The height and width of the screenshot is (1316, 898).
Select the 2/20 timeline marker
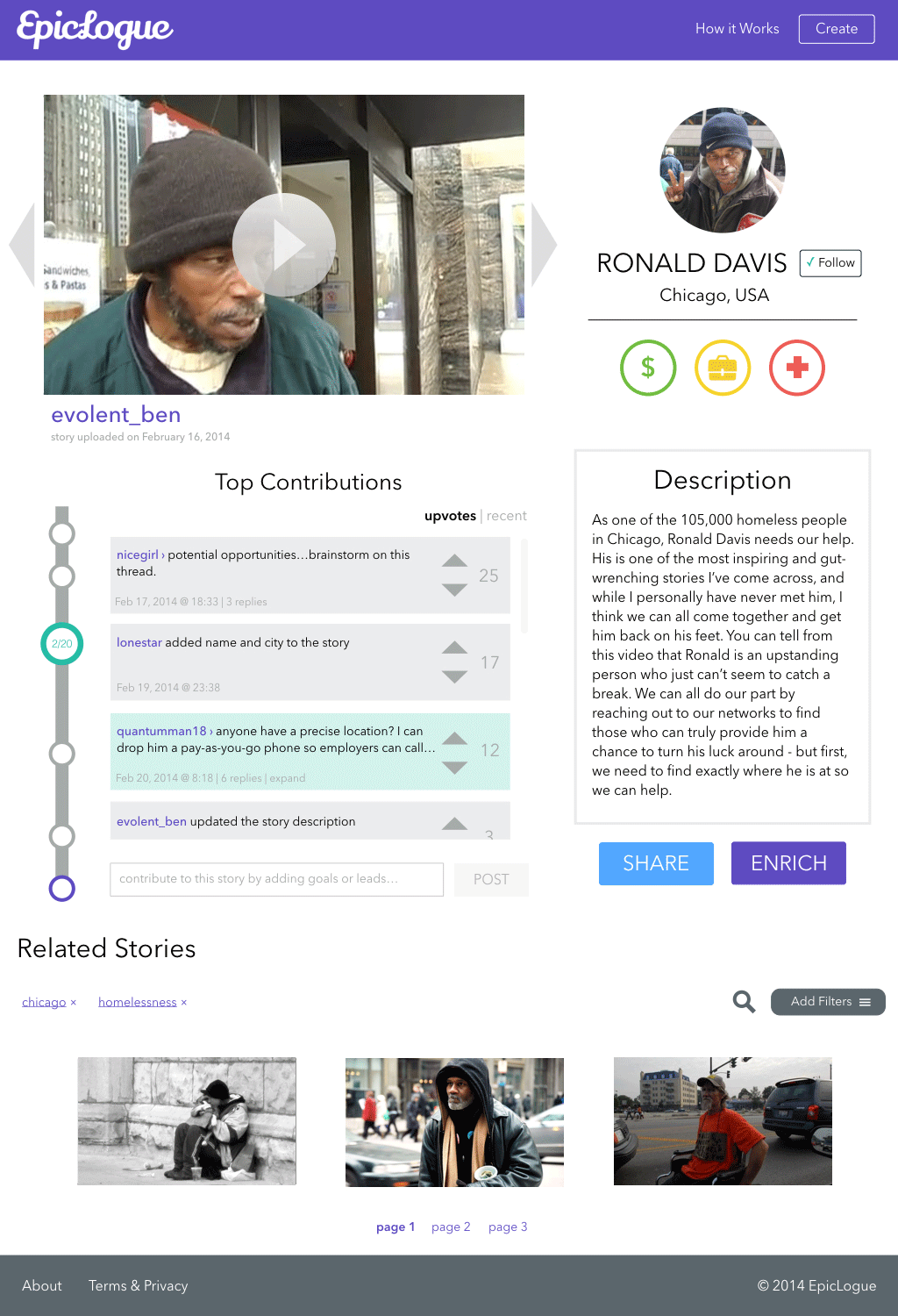coord(62,644)
